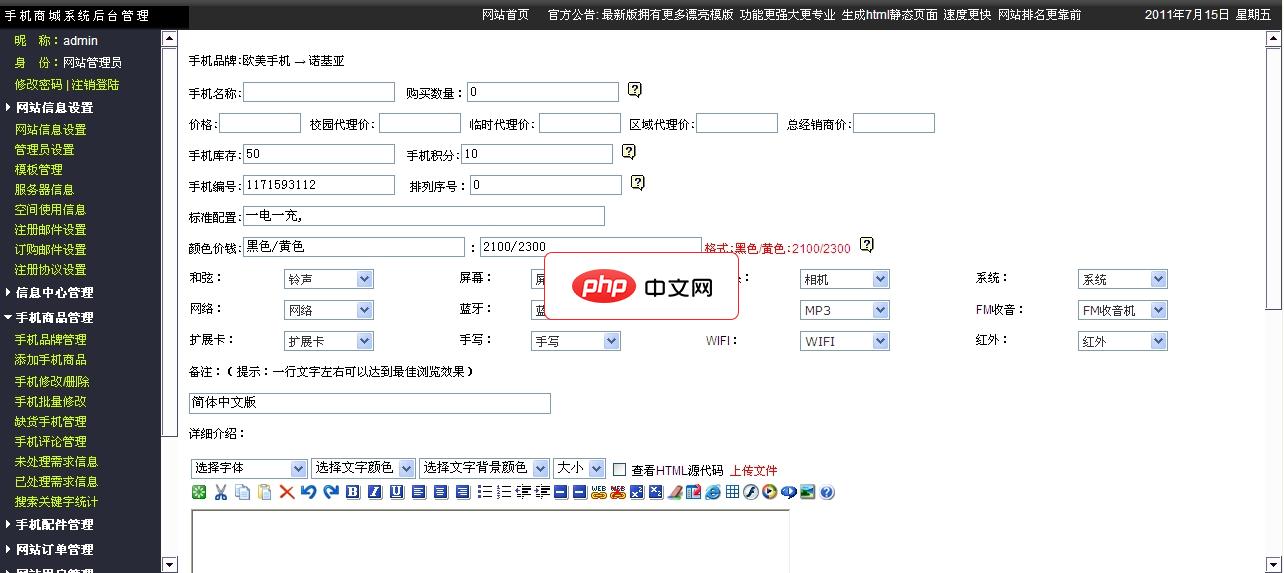The height and width of the screenshot is (573, 1284).
Task: Open the 扩展卡 dropdown
Action: tap(329, 341)
